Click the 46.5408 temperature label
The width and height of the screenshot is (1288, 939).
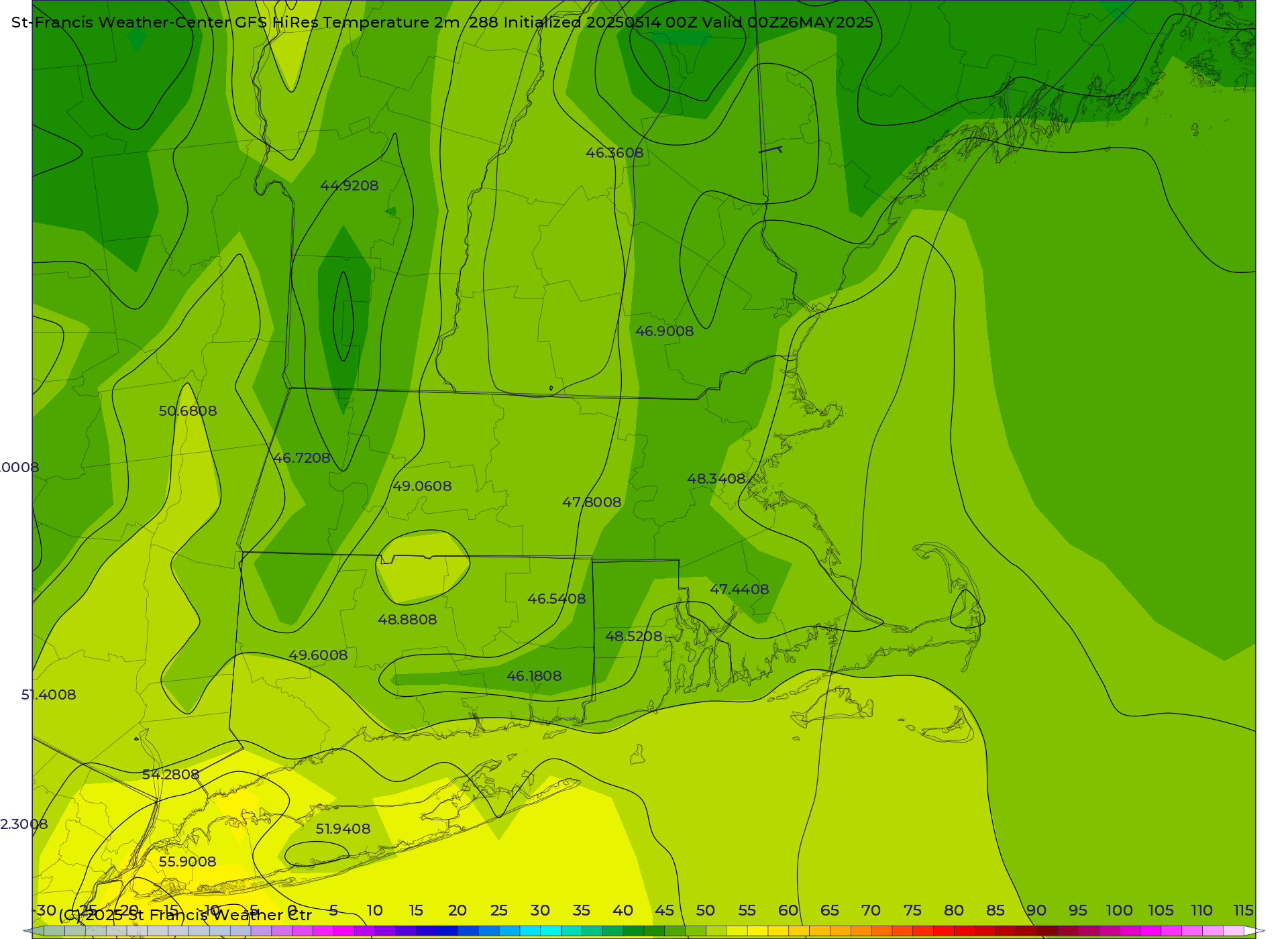[x=557, y=599]
